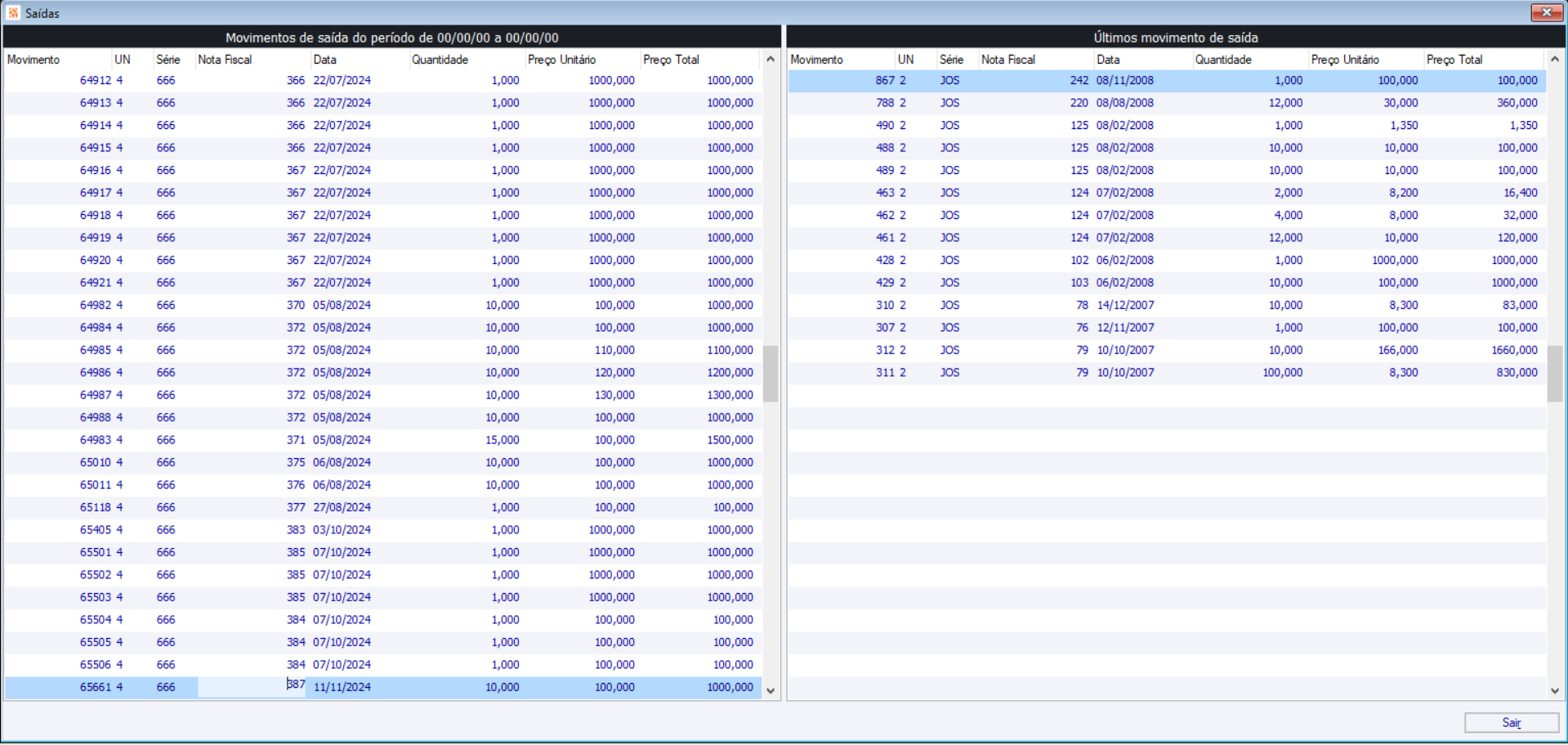Click the Saídas application icon in title bar
The image size is (1568, 745).
click(13, 13)
